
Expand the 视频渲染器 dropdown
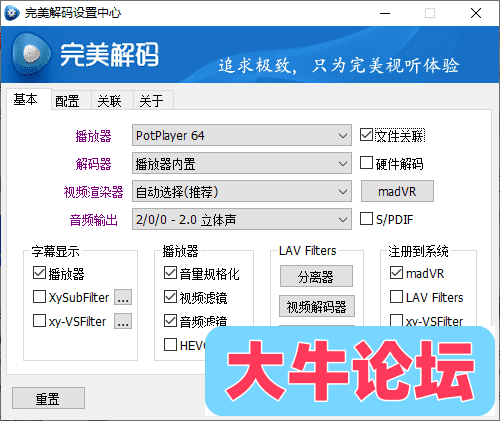point(242,191)
